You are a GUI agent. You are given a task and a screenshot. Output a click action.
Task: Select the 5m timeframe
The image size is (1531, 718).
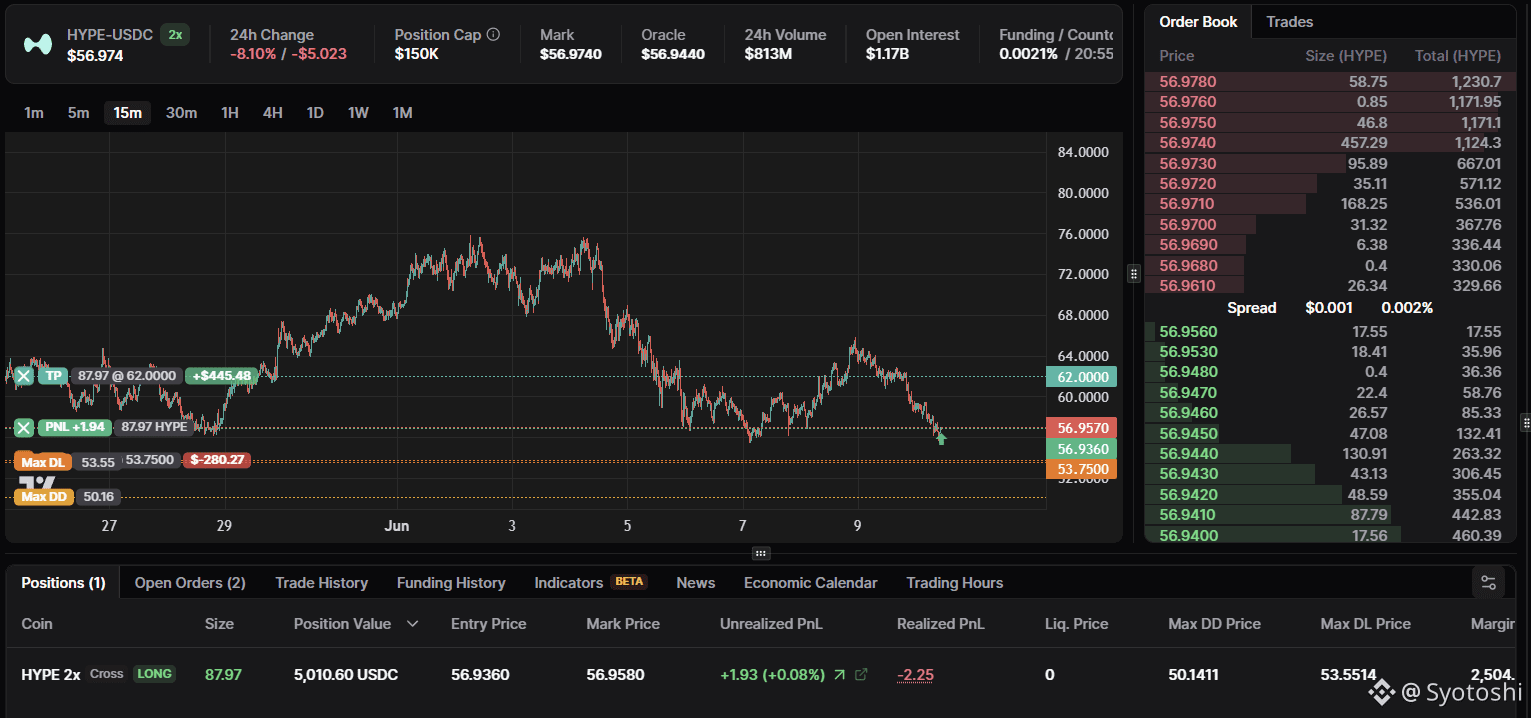[x=79, y=112]
